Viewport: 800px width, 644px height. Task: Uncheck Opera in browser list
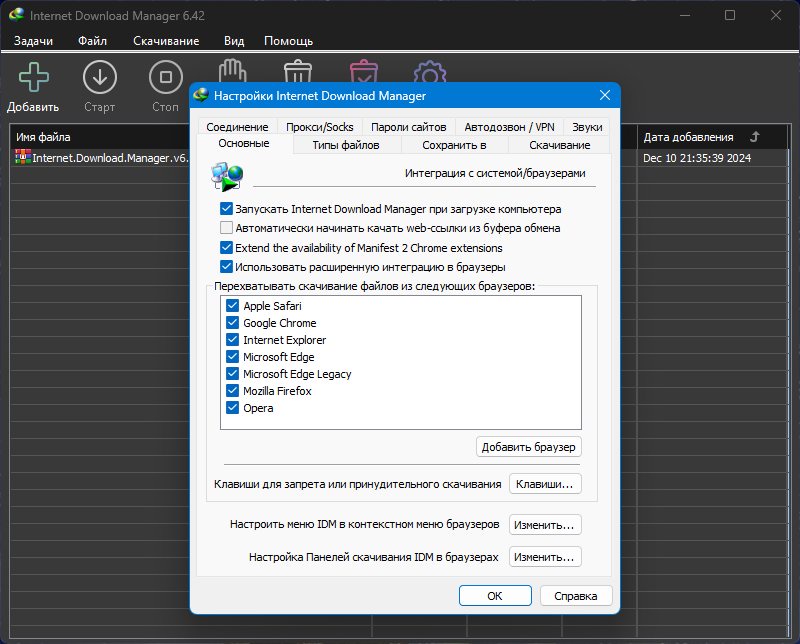[232, 407]
